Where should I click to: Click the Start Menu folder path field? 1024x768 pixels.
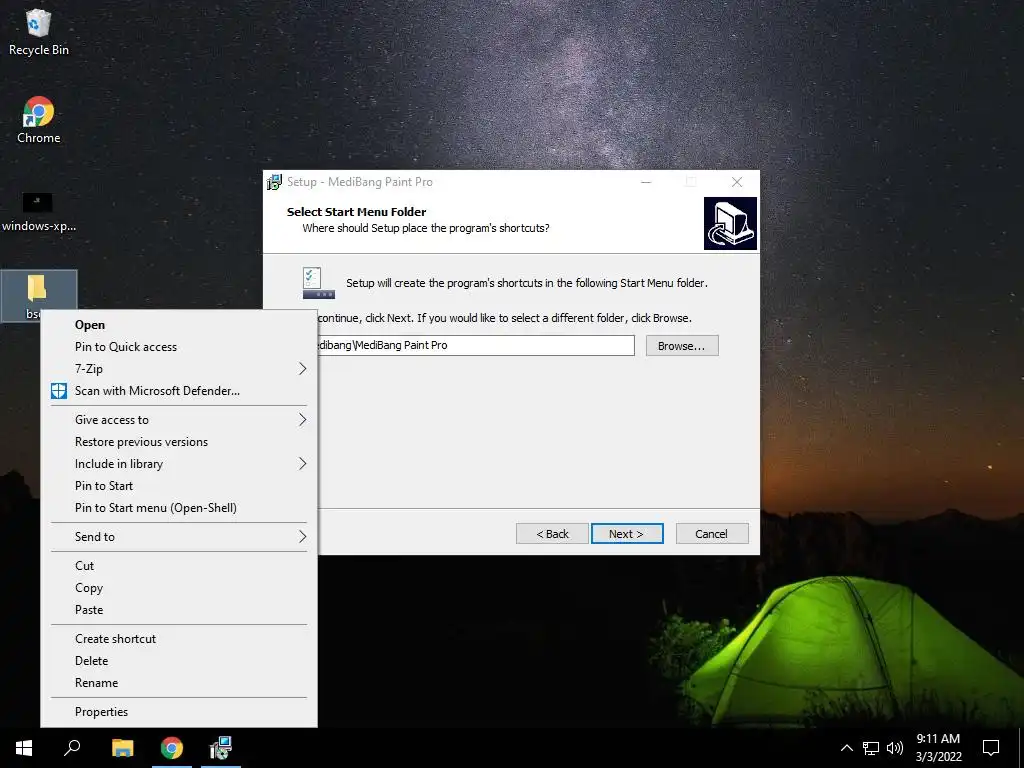475,345
